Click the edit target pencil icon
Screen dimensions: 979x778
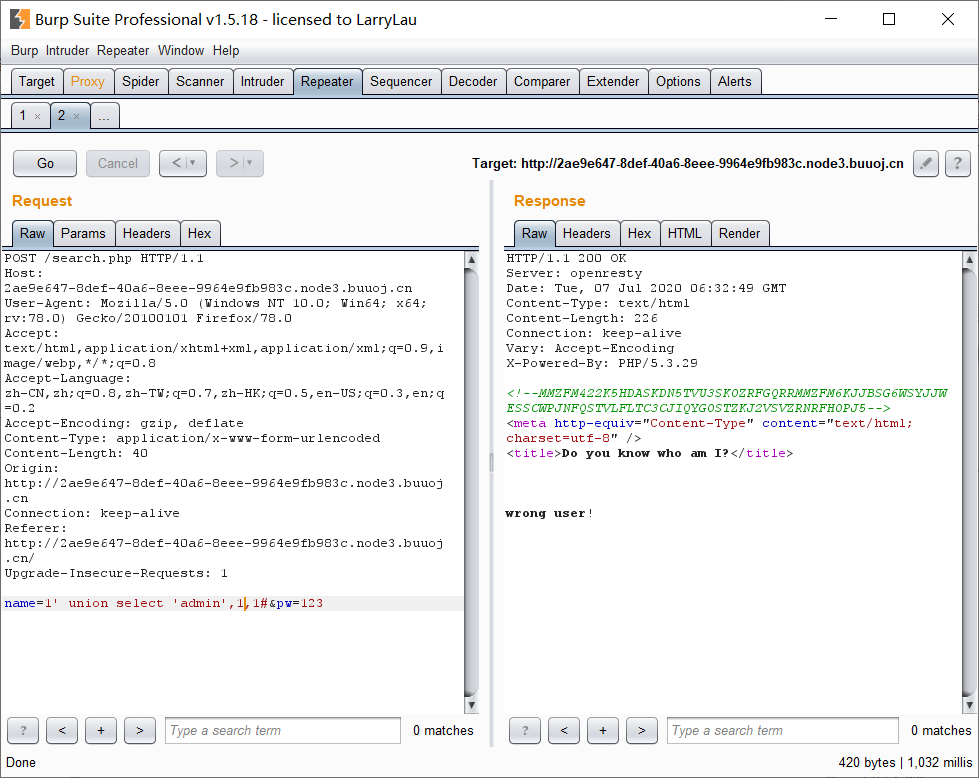tap(926, 164)
